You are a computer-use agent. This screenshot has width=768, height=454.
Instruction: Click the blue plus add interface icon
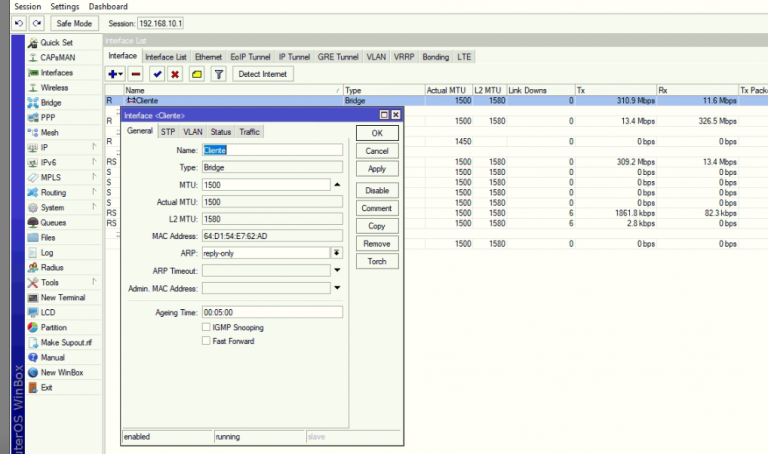click(113, 74)
